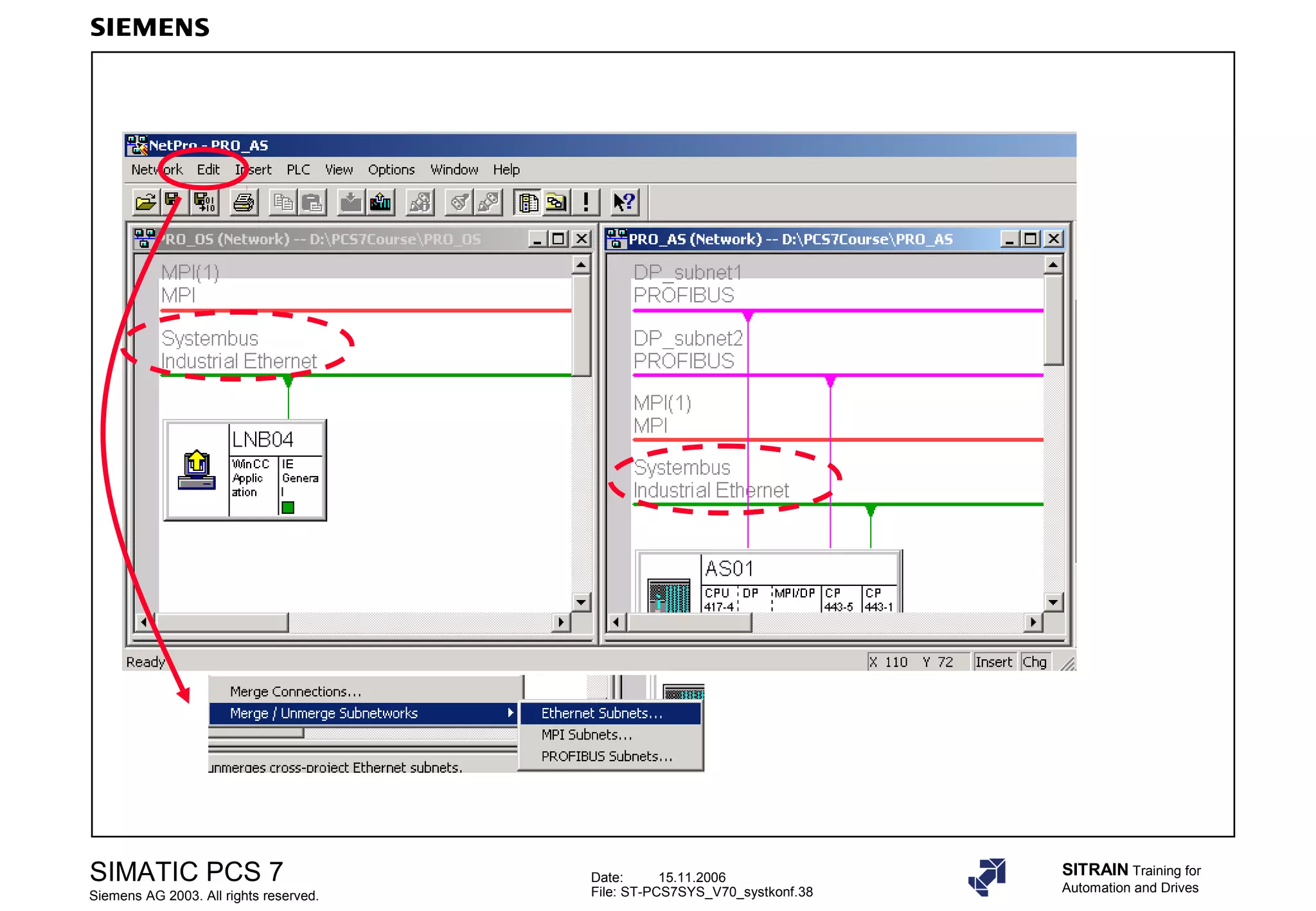This screenshot has height=911, width=1316.
Task: Choose PROFIBUS Subnets submenu entry
Action: click(x=610, y=756)
